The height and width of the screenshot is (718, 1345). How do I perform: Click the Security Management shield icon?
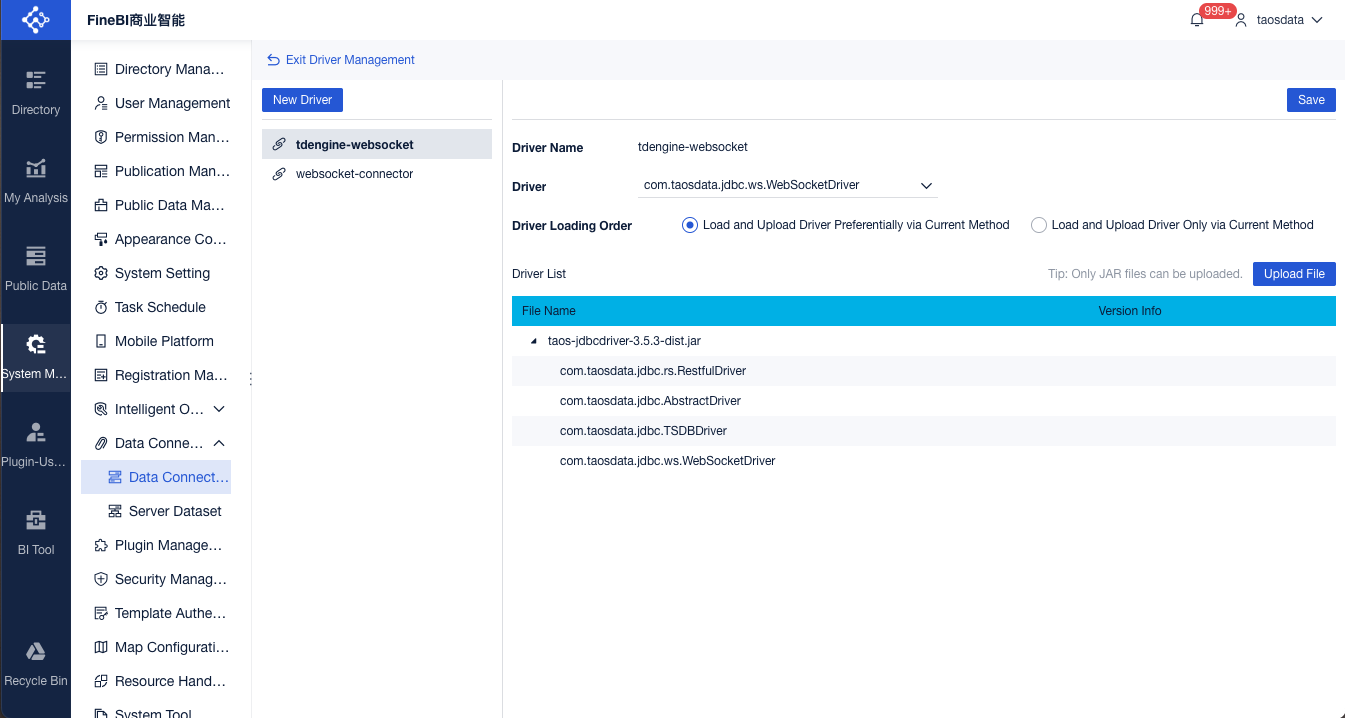[101, 579]
